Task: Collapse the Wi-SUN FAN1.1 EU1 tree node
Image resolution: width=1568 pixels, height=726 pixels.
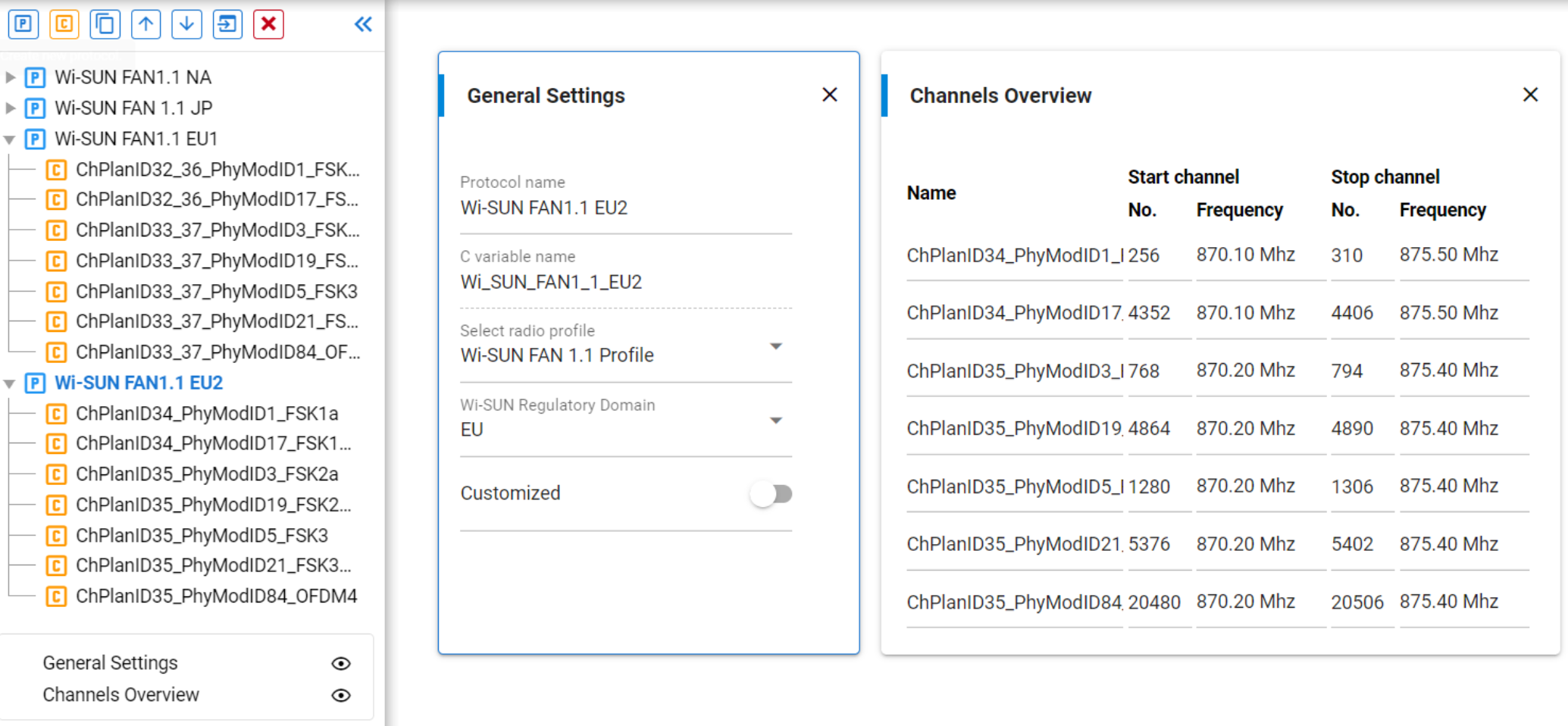Action: pyautogui.click(x=10, y=139)
